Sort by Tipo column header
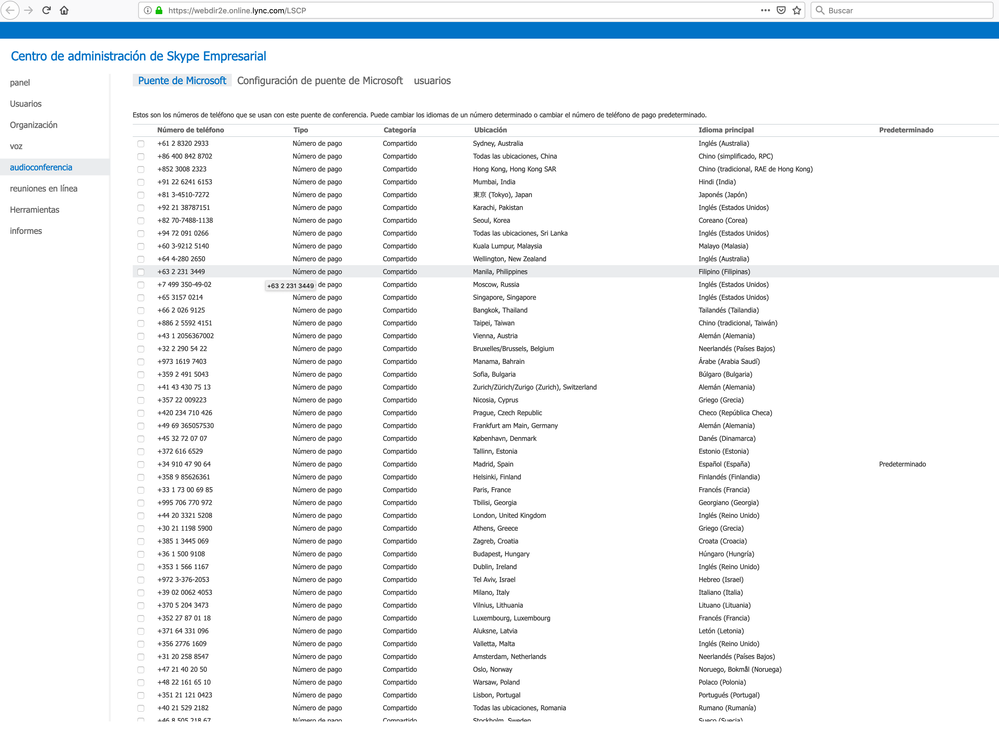Viewport: 999px width, 735px height. 301,130
